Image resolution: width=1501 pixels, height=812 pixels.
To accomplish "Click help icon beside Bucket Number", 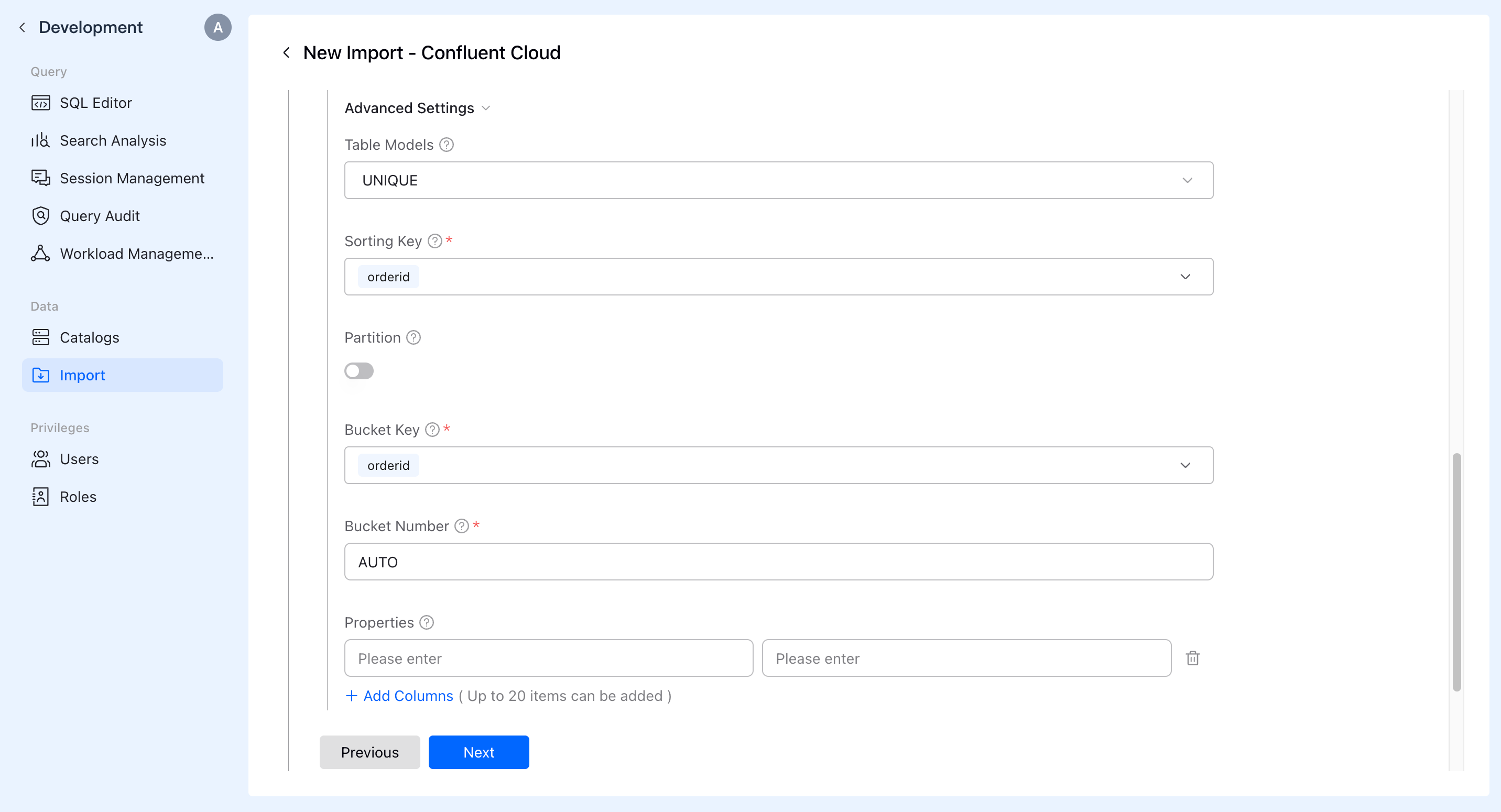I will (462, 526).
